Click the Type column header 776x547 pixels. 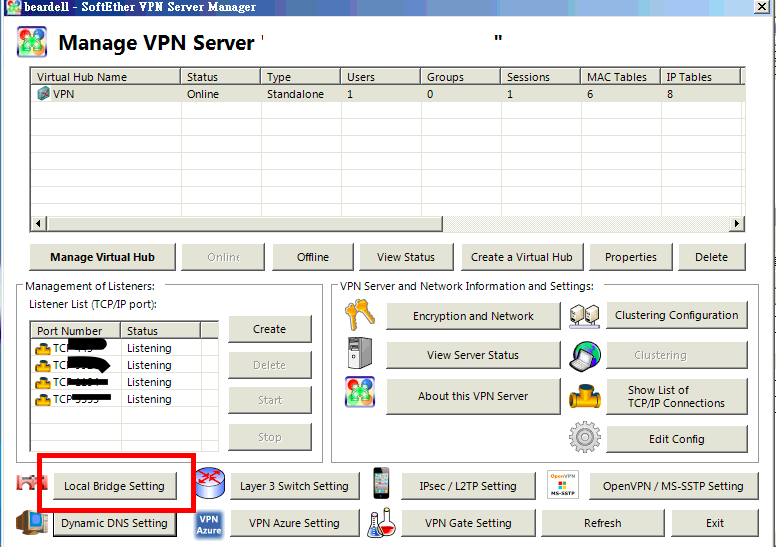pos(301,77)
